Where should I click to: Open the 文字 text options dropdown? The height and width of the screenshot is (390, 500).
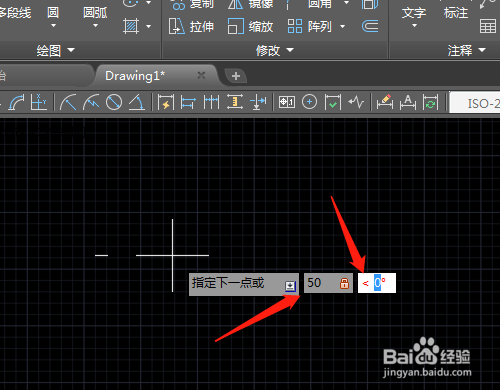414,26
